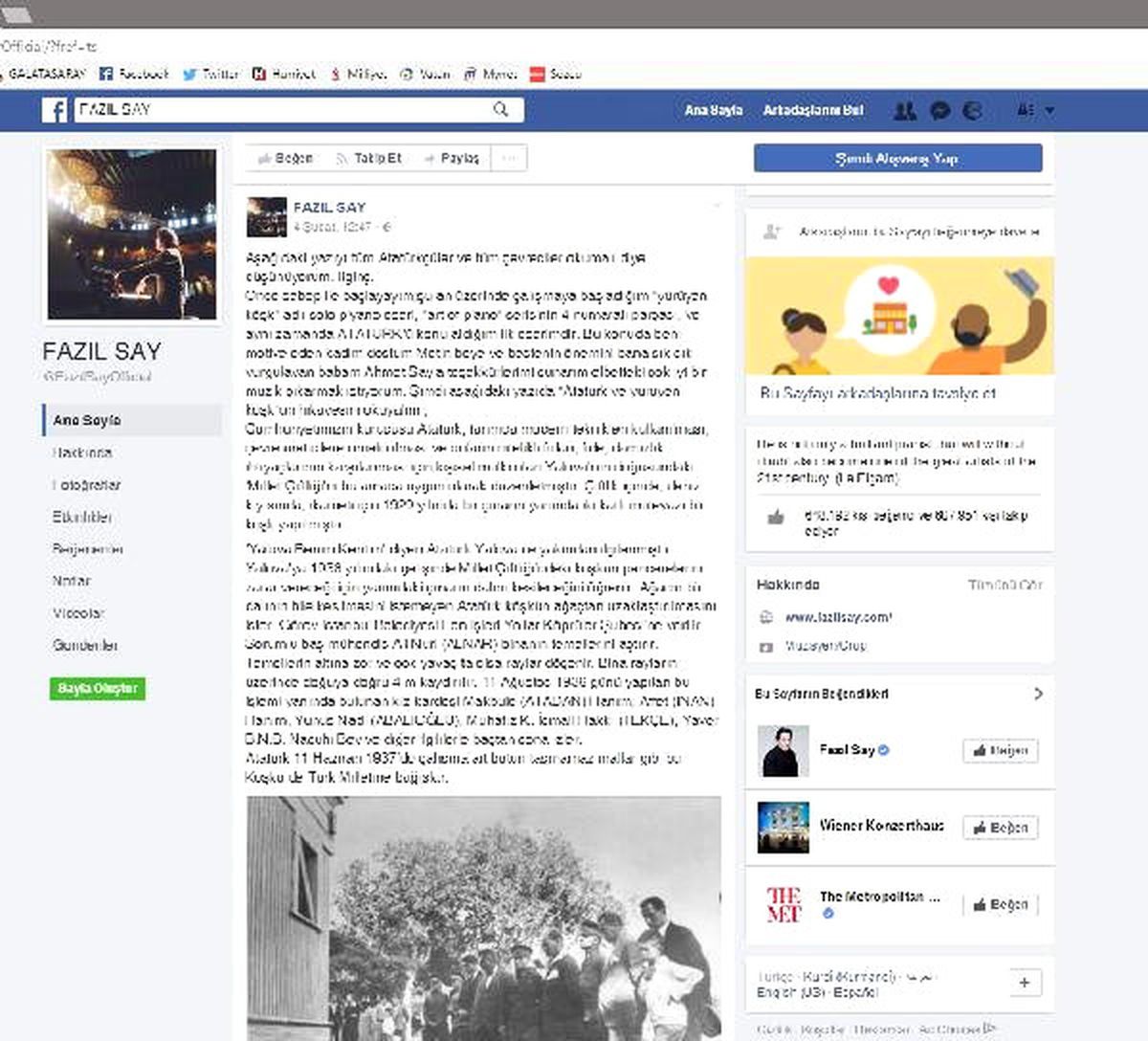1148x1041 pixels.
Task: Open the page profile picture
Action: pyautogui.click(x=132, y=234)
